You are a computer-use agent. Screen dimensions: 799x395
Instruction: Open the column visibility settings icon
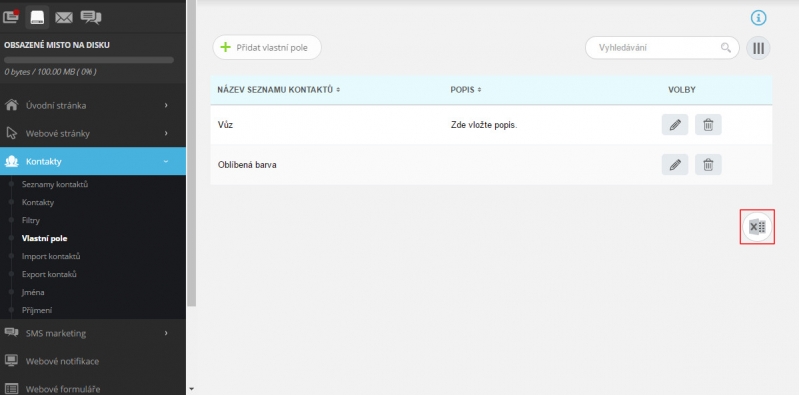(758, 48)
